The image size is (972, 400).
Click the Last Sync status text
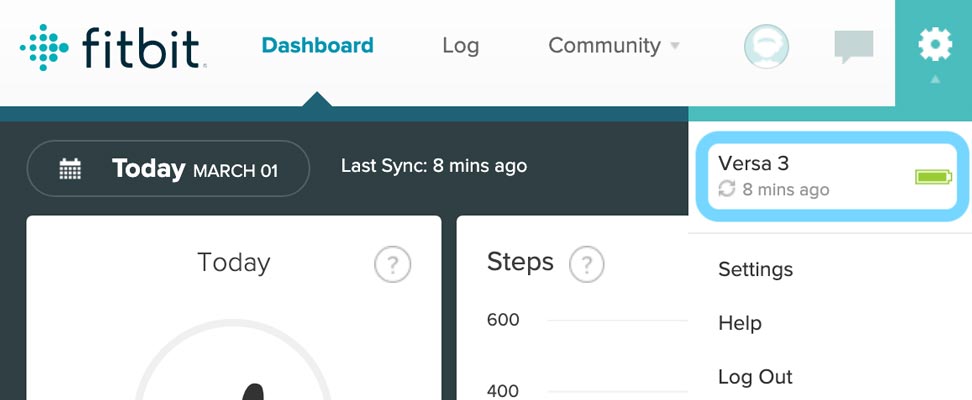click(x=434, y=166)
